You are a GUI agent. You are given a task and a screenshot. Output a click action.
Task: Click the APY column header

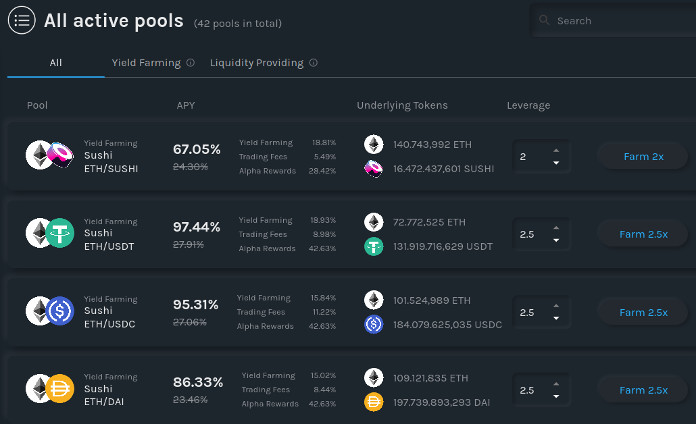(x=186, y=105)
